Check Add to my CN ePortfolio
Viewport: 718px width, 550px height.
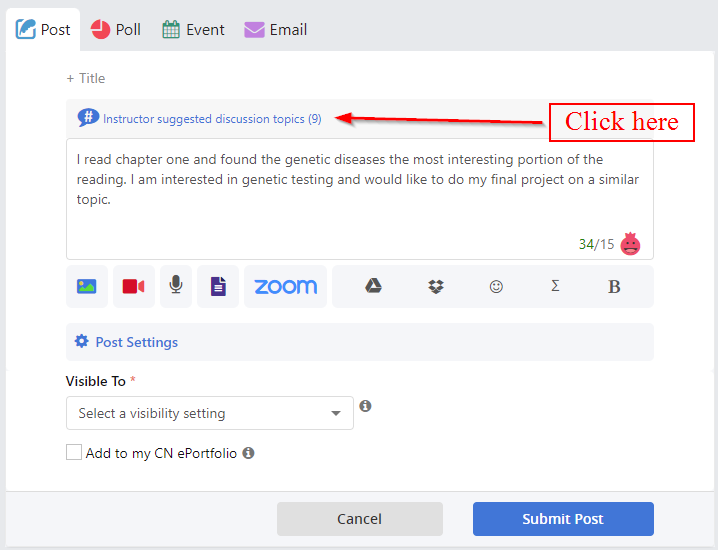(74, 452)
